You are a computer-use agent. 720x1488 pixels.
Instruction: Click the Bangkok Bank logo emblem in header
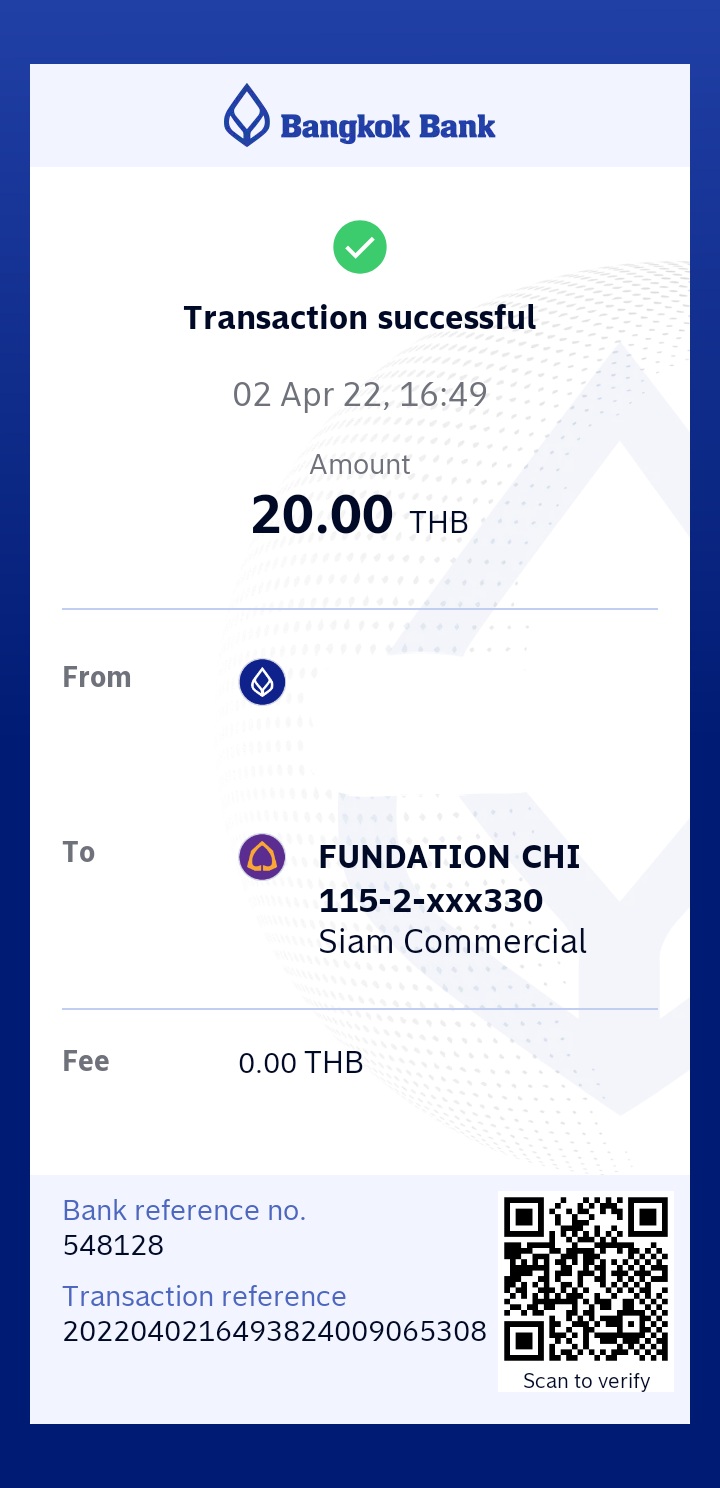246,116
